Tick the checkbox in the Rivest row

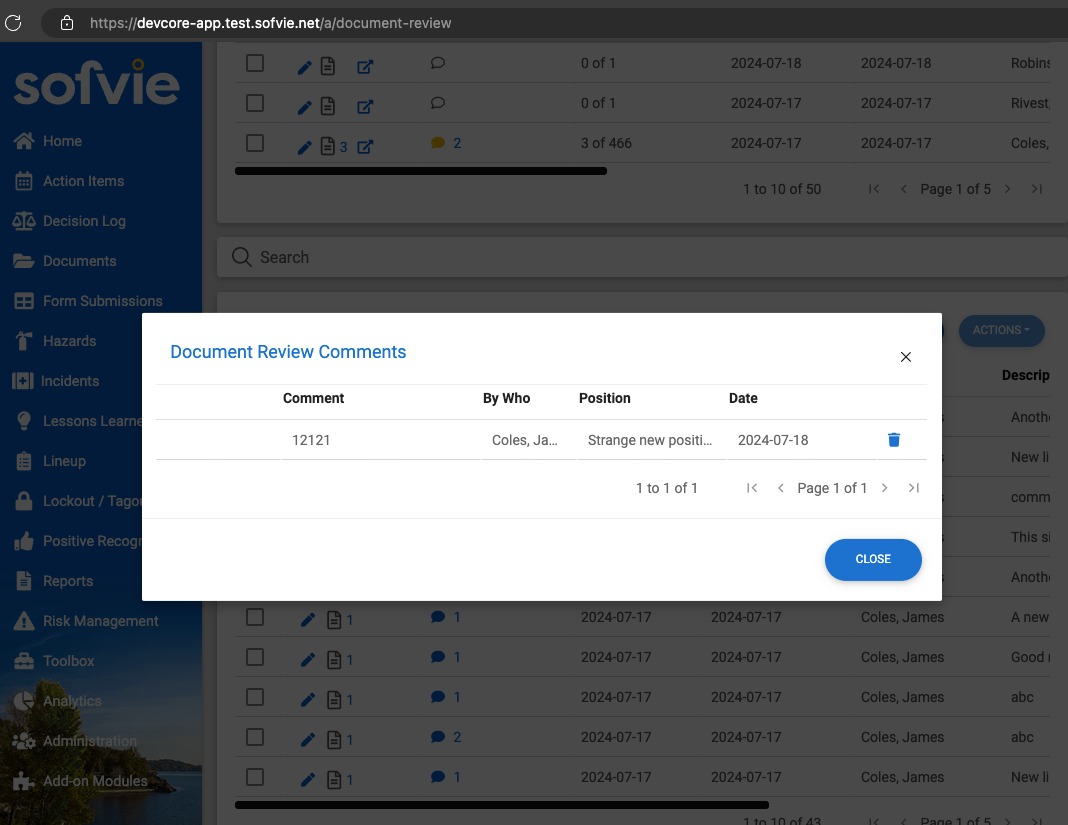click(x=255, y=103)
